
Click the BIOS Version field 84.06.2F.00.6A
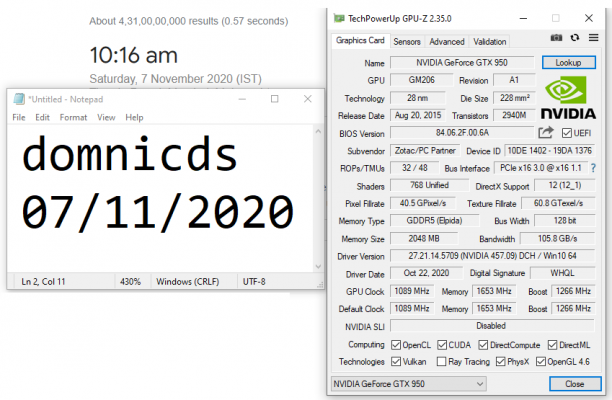(462, 133)
